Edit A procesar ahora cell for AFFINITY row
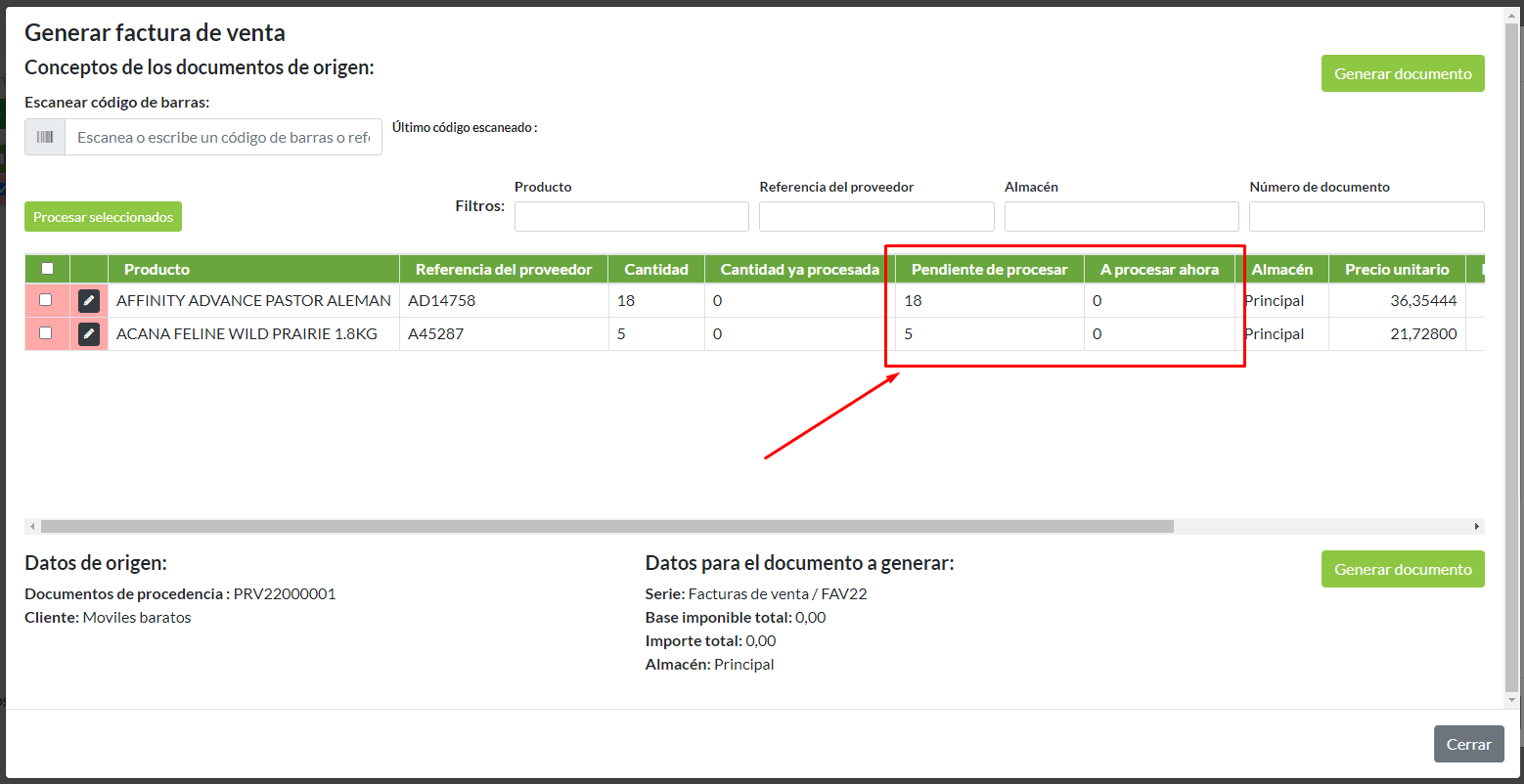Screen dimensions: 1524x784 tap(1158, 301)
